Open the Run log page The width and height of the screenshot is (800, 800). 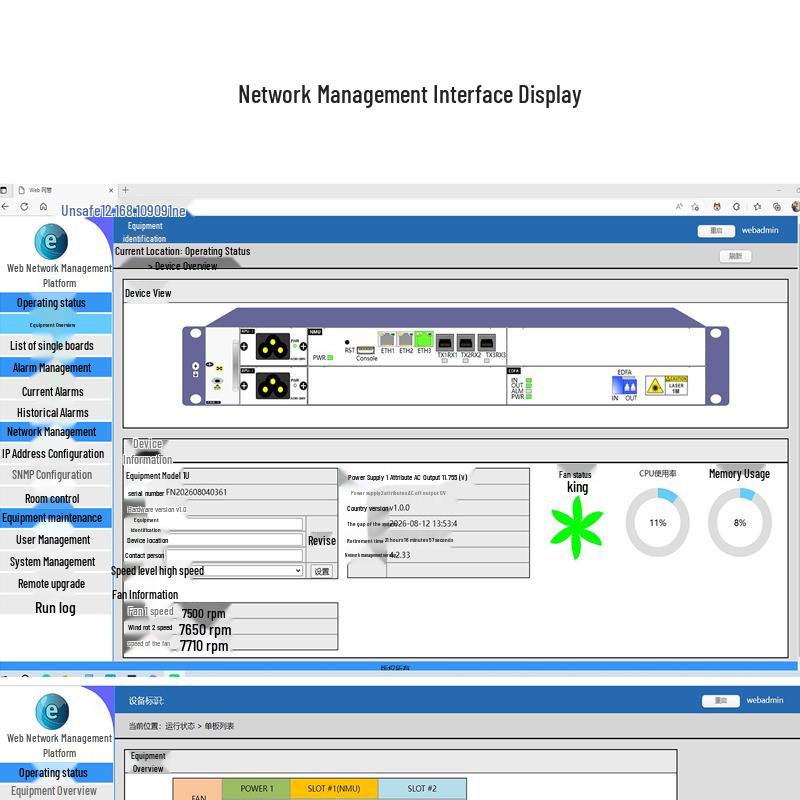(x=56, y=608)
